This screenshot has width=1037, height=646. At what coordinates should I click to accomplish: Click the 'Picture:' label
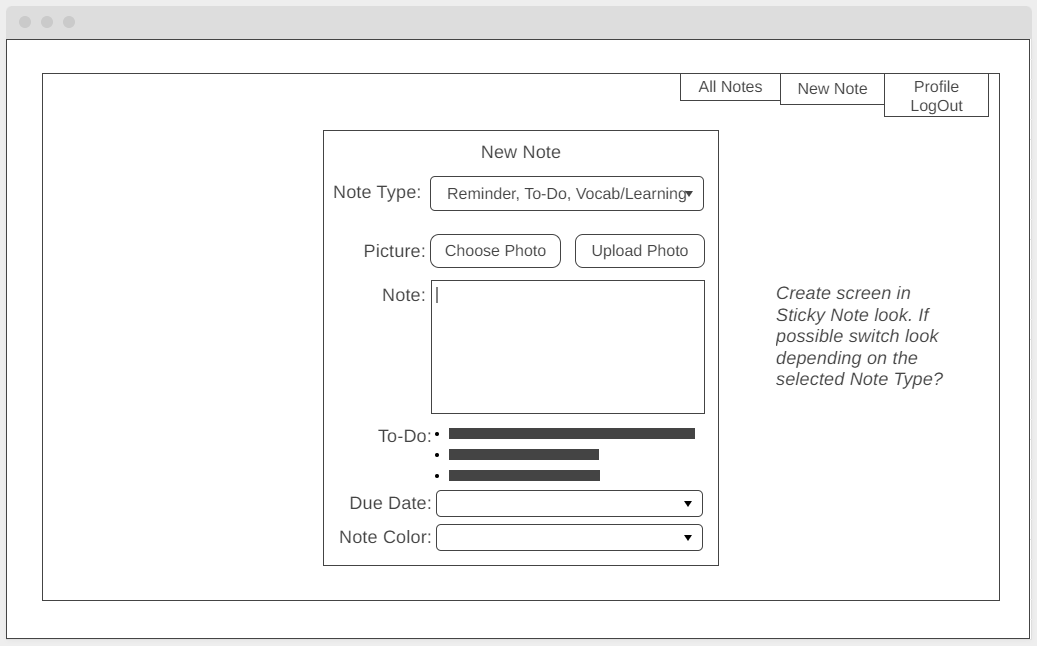pos(394,251)
